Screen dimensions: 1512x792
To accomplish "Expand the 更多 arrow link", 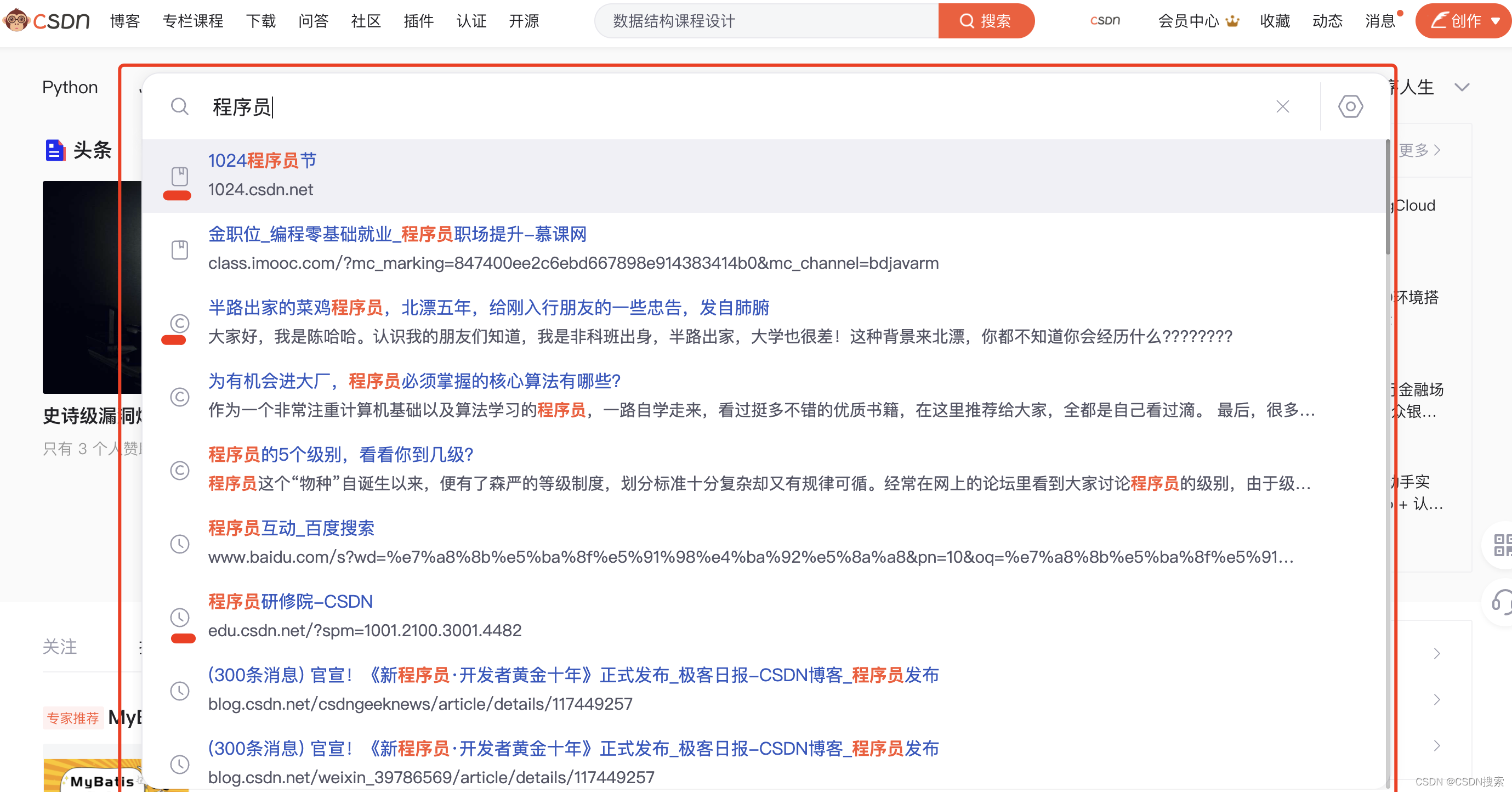I will pyautogui.click(x=1419, y=150).
